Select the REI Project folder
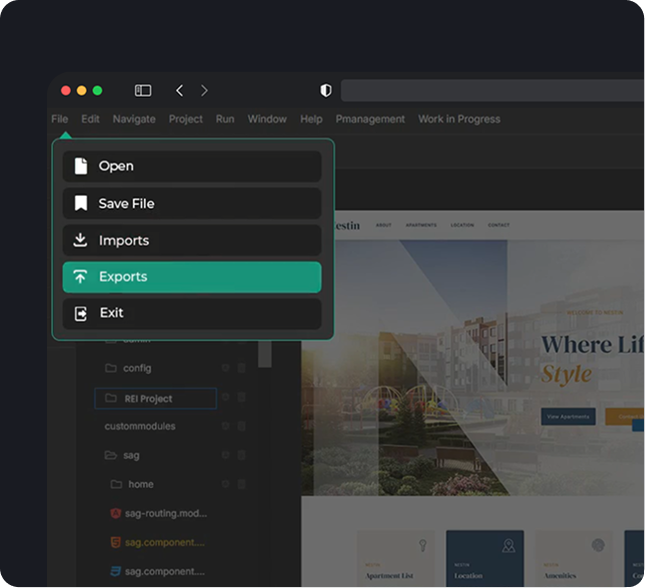The height and width of the screenshot is (588, 645). pyautogui.click(x=155, y=398)
